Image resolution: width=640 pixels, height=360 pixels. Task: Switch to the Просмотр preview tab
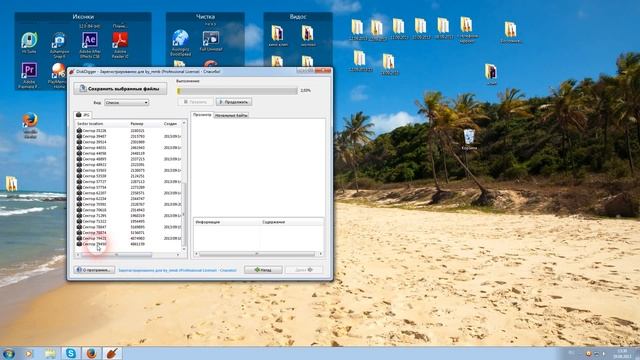pos(202,115)
